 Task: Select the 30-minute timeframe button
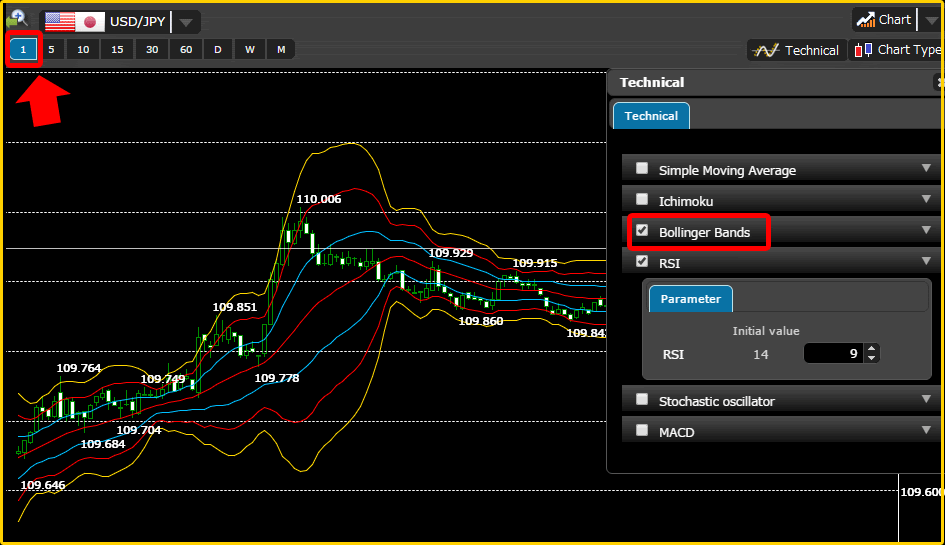point(152,49)
